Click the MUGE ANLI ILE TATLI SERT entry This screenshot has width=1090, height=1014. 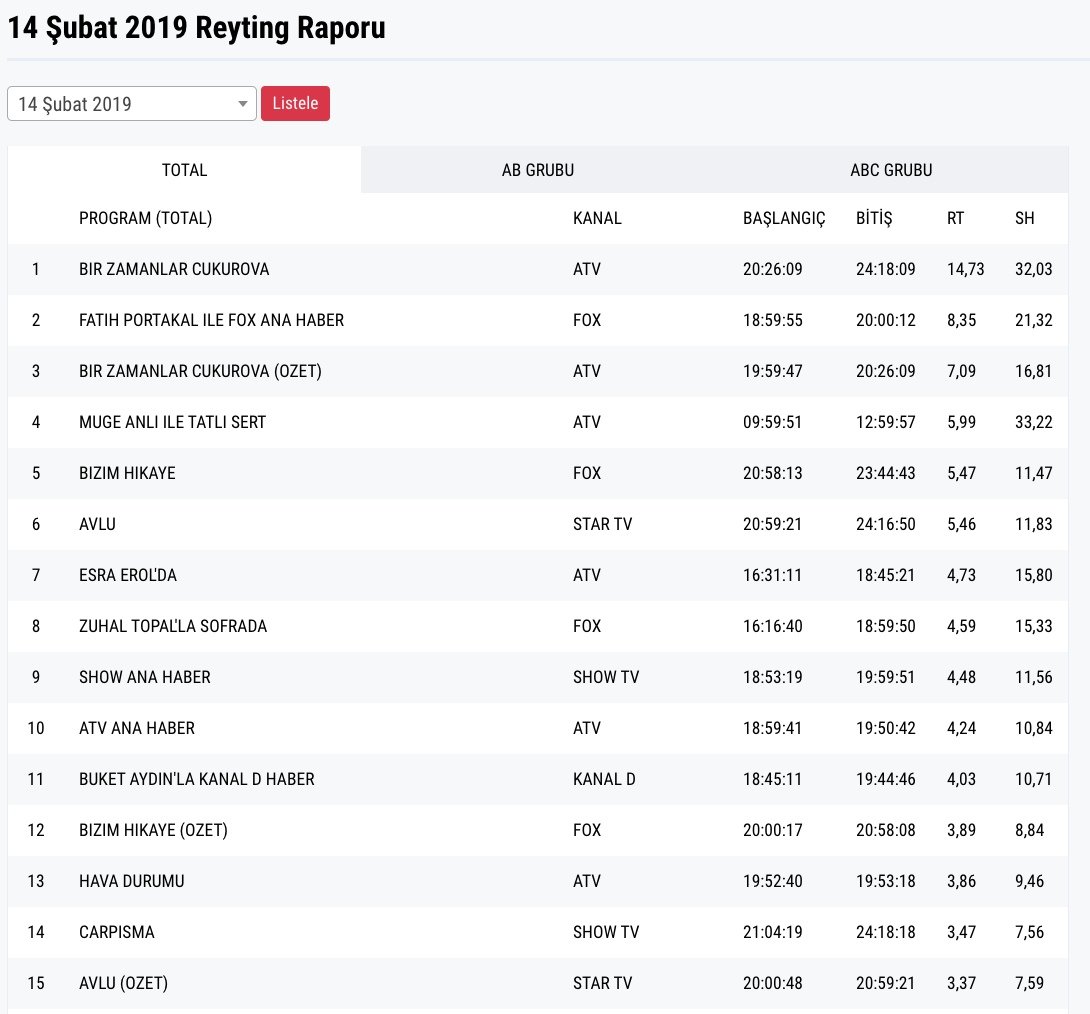click(172, 422)
